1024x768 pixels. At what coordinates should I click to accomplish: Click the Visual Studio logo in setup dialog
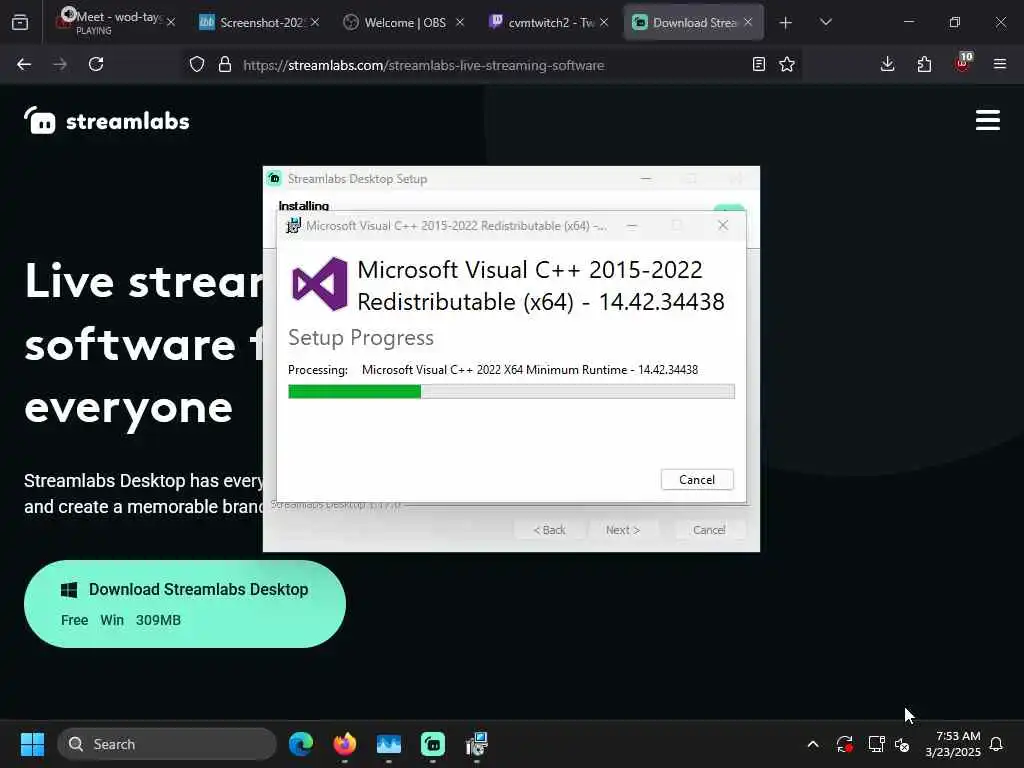point(320,283)
